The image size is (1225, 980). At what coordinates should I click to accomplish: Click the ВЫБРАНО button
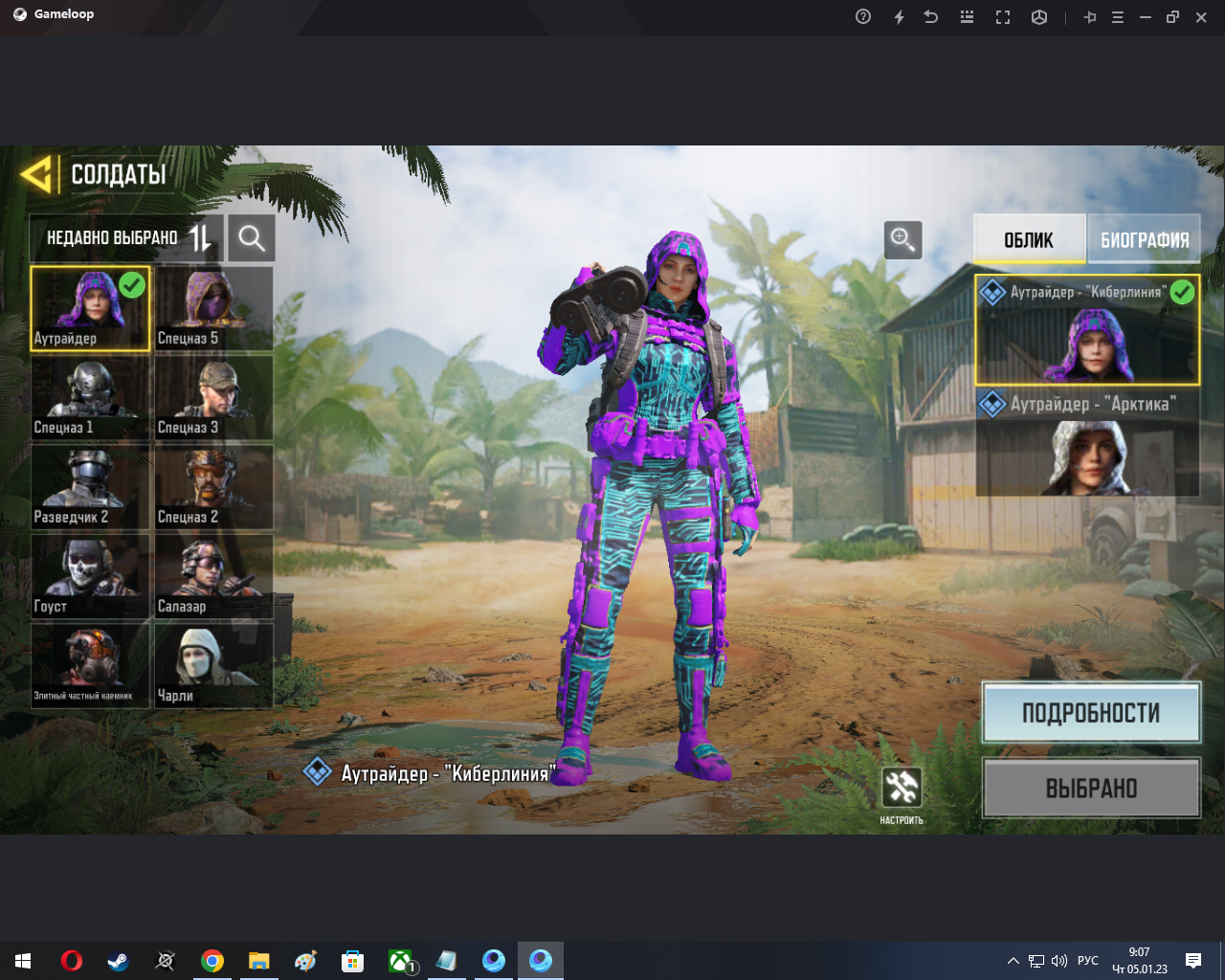pos(1091,788)
